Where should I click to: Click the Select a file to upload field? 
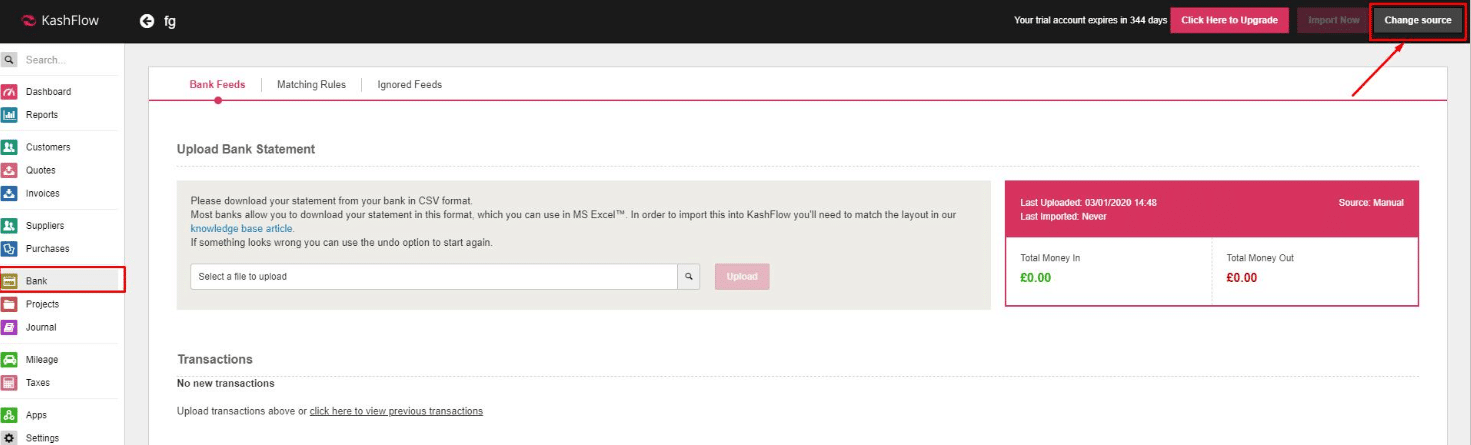pyautogui.click(x=434, y=277)
